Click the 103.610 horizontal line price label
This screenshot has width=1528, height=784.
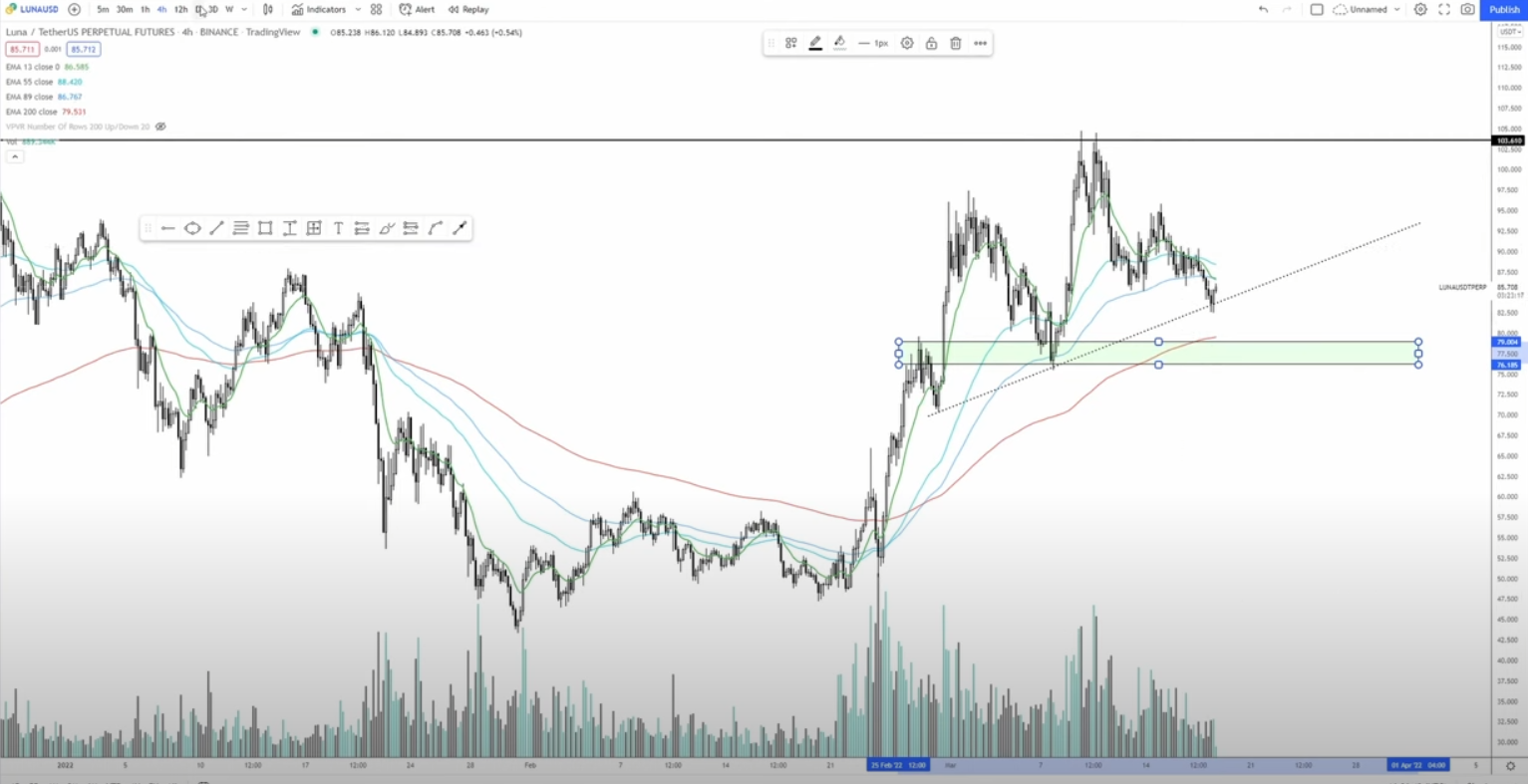[1509, 140]
